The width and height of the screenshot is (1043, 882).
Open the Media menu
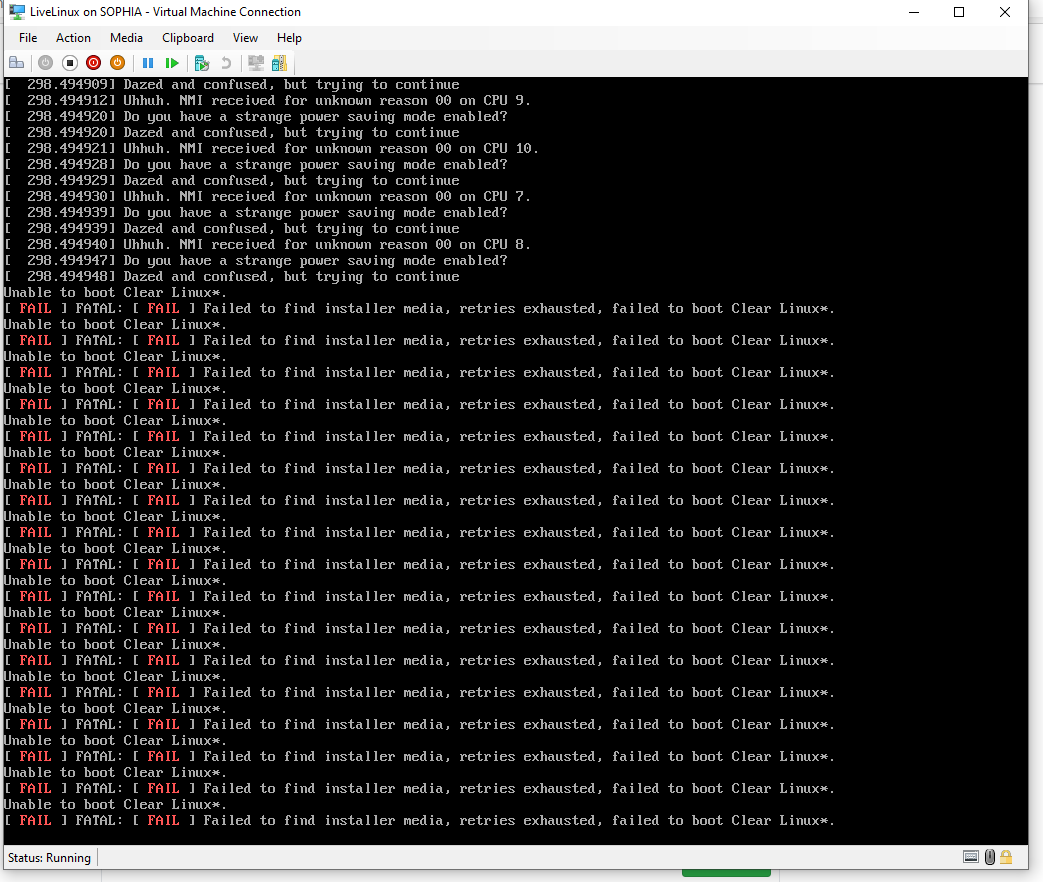(x=126, y=38)
